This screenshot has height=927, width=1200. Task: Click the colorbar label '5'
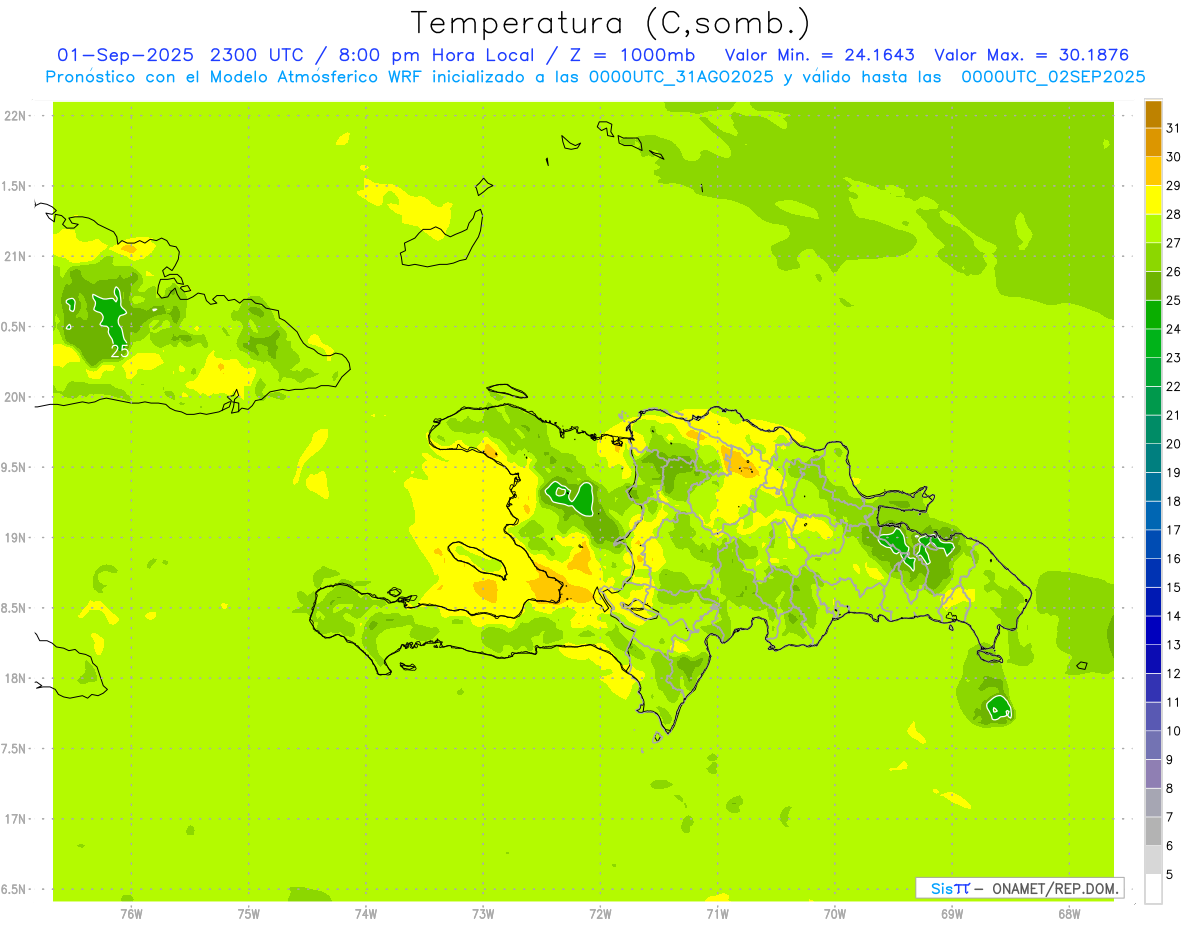1170,874
